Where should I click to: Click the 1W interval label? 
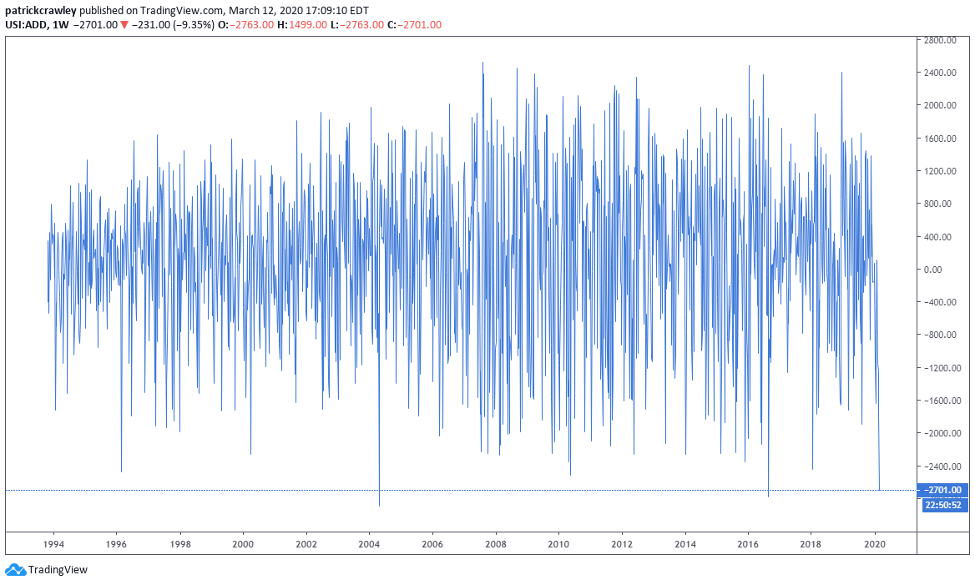pos(60,25)
